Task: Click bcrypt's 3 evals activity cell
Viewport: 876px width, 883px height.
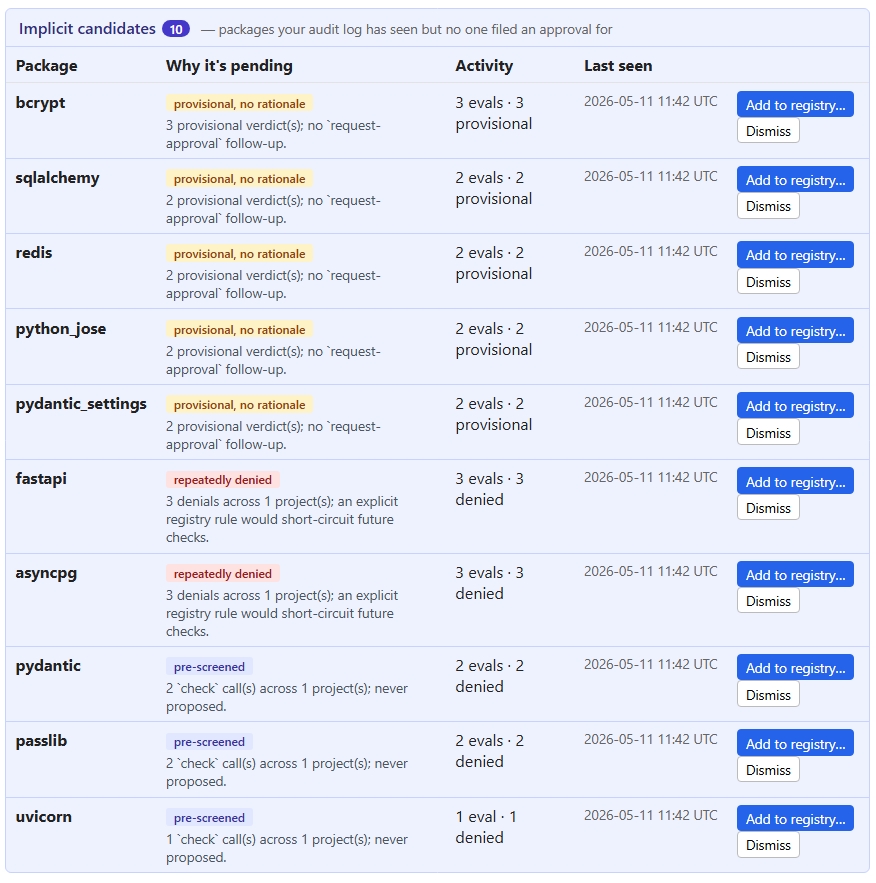Action: coord(494,113)
